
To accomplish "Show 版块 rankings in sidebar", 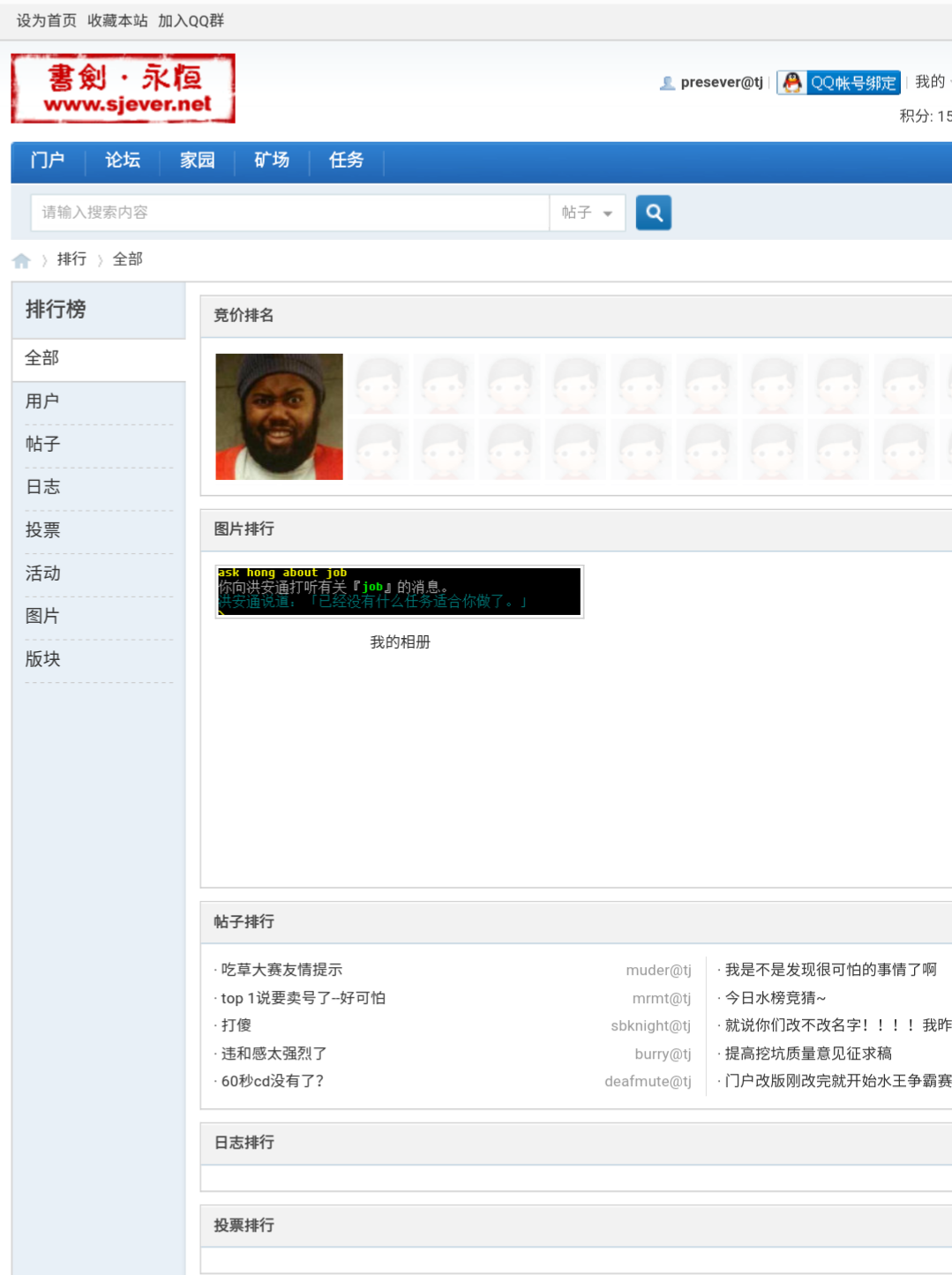I will [99, 659].
